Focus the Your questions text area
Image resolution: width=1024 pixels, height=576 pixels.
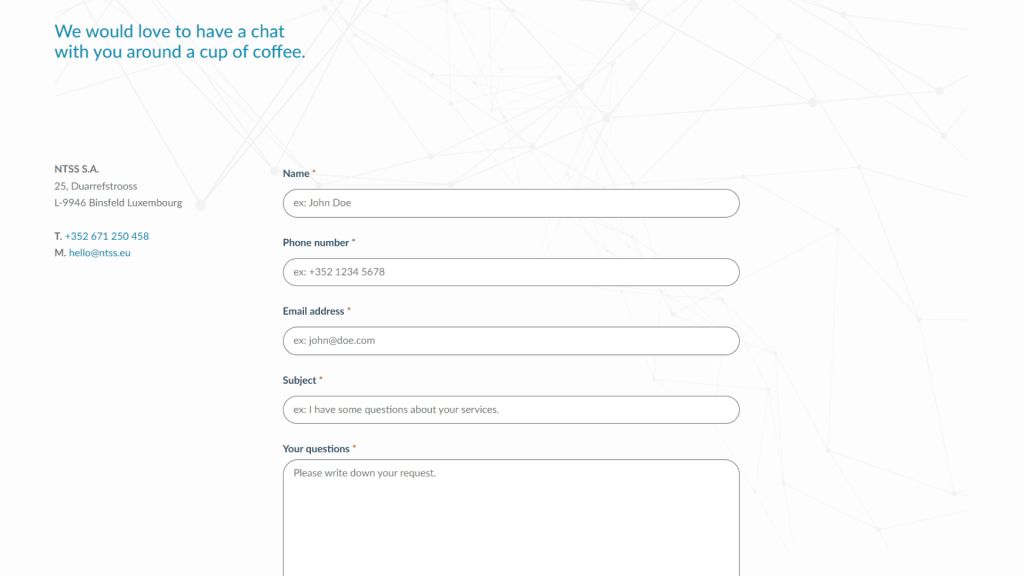tap(511, 518)
